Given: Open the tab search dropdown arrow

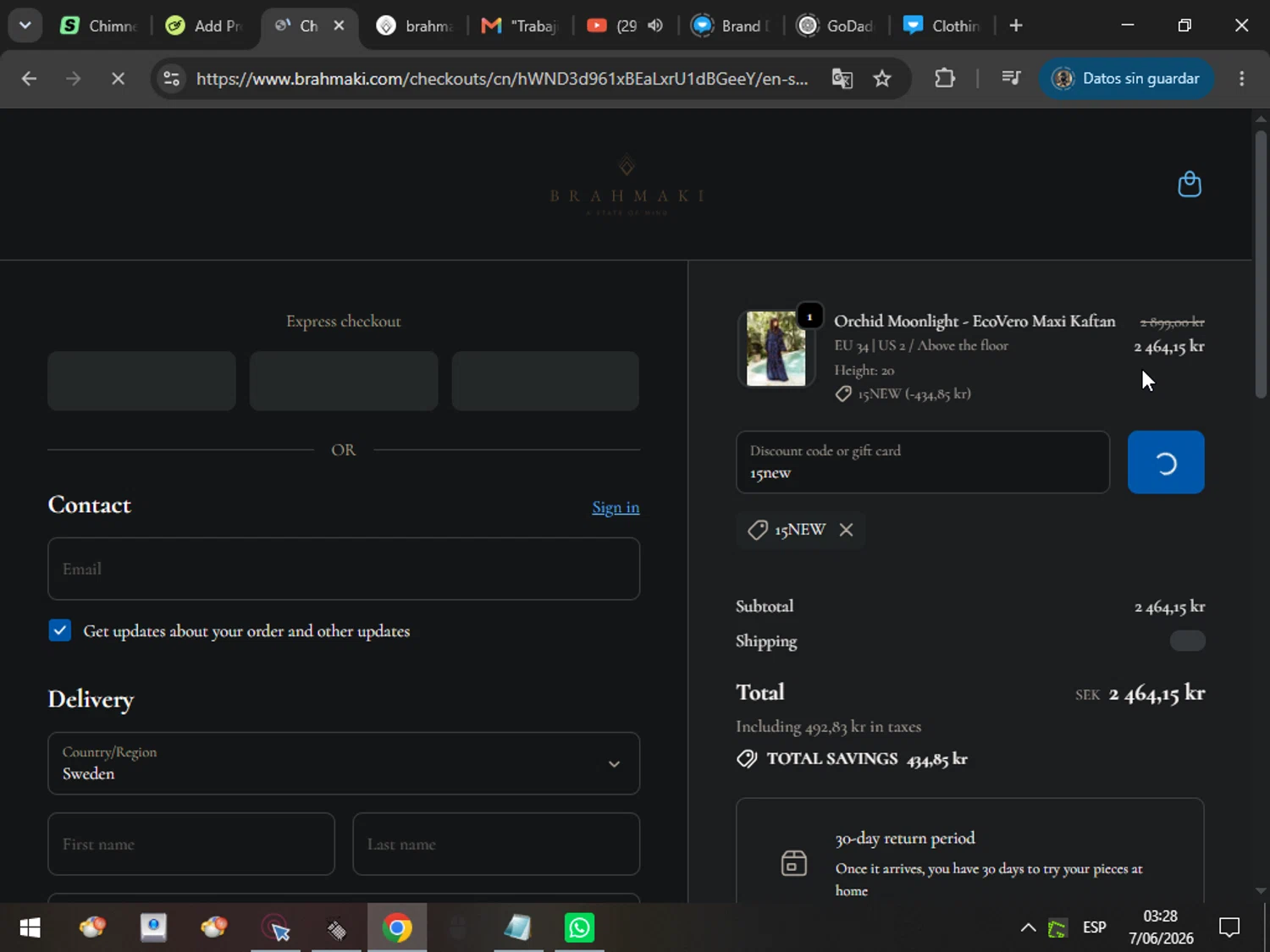Looking at the screenshot, I should [25, 25].
